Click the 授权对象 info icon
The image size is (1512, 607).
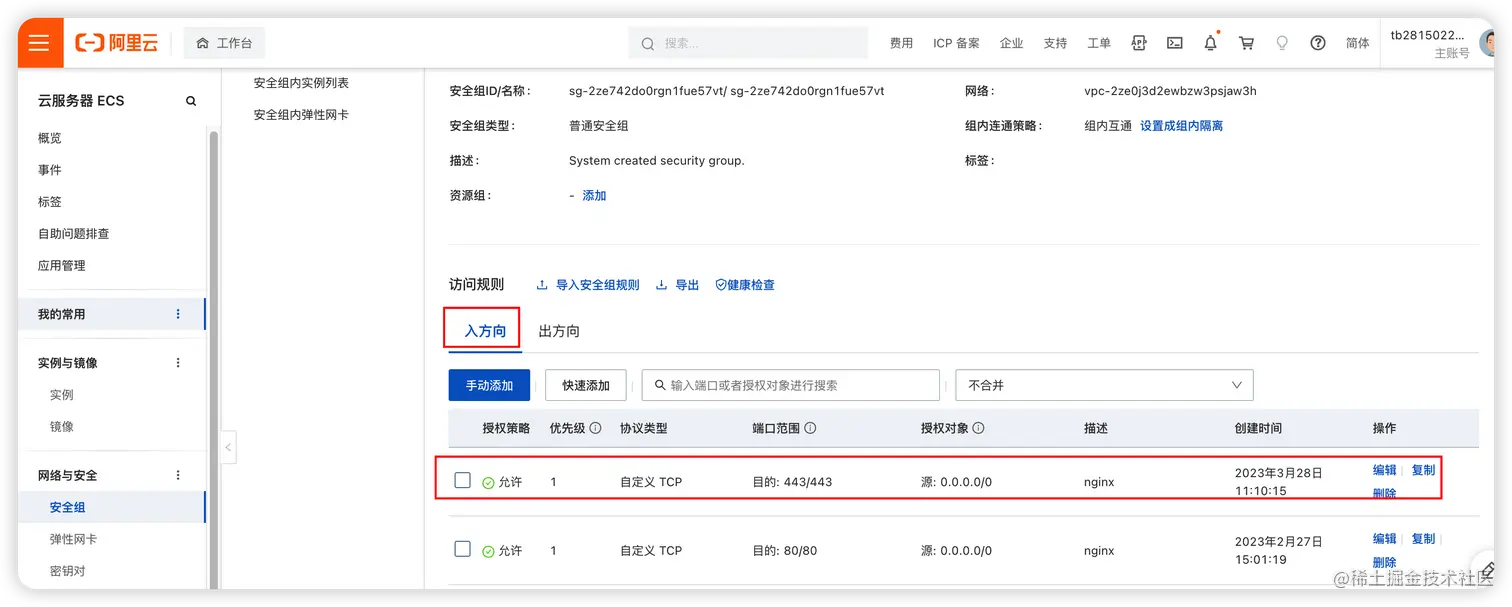979,428
